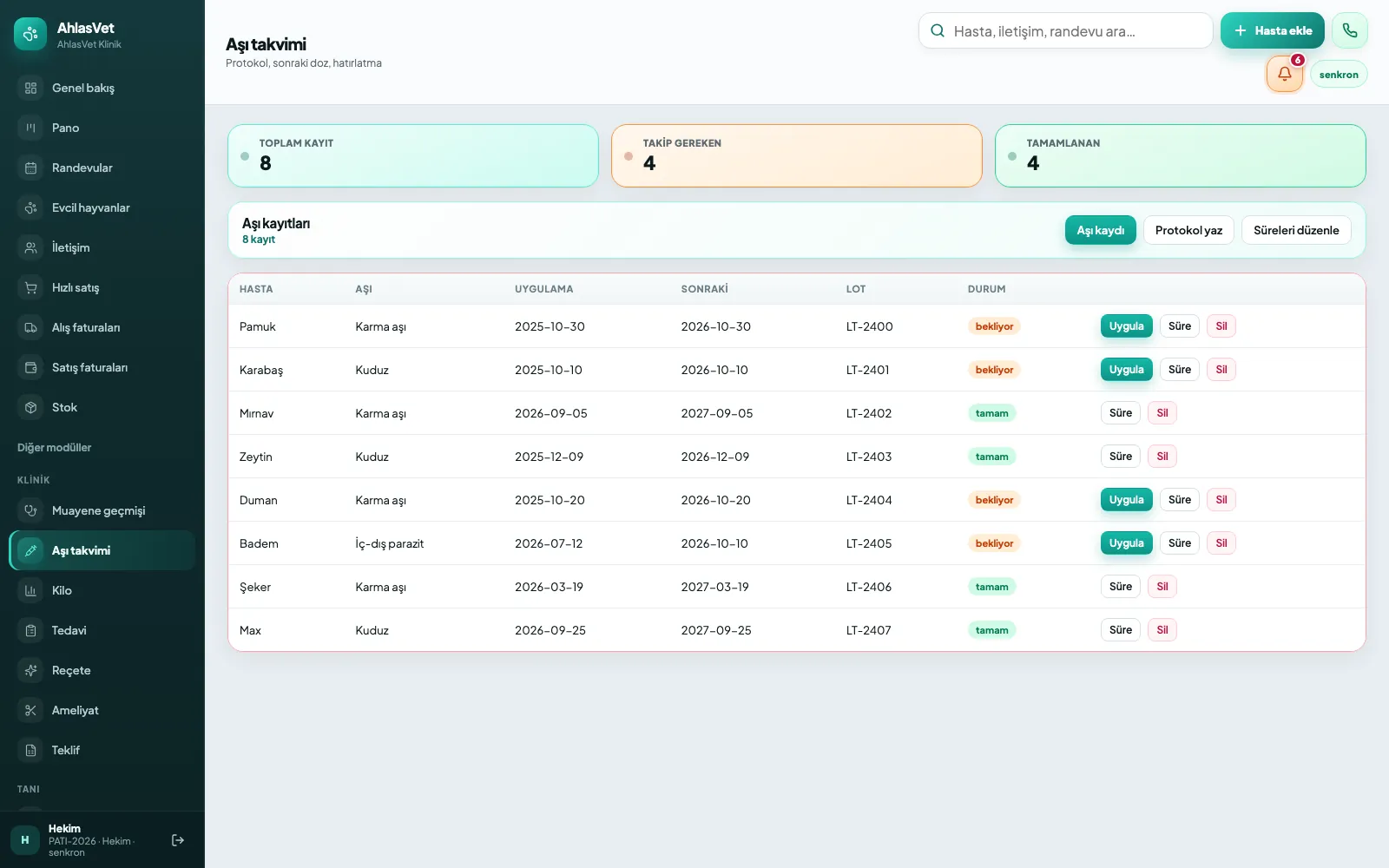1389x868 pixels.
Task: Click the phone call icon button
Action: (1350, 30)
